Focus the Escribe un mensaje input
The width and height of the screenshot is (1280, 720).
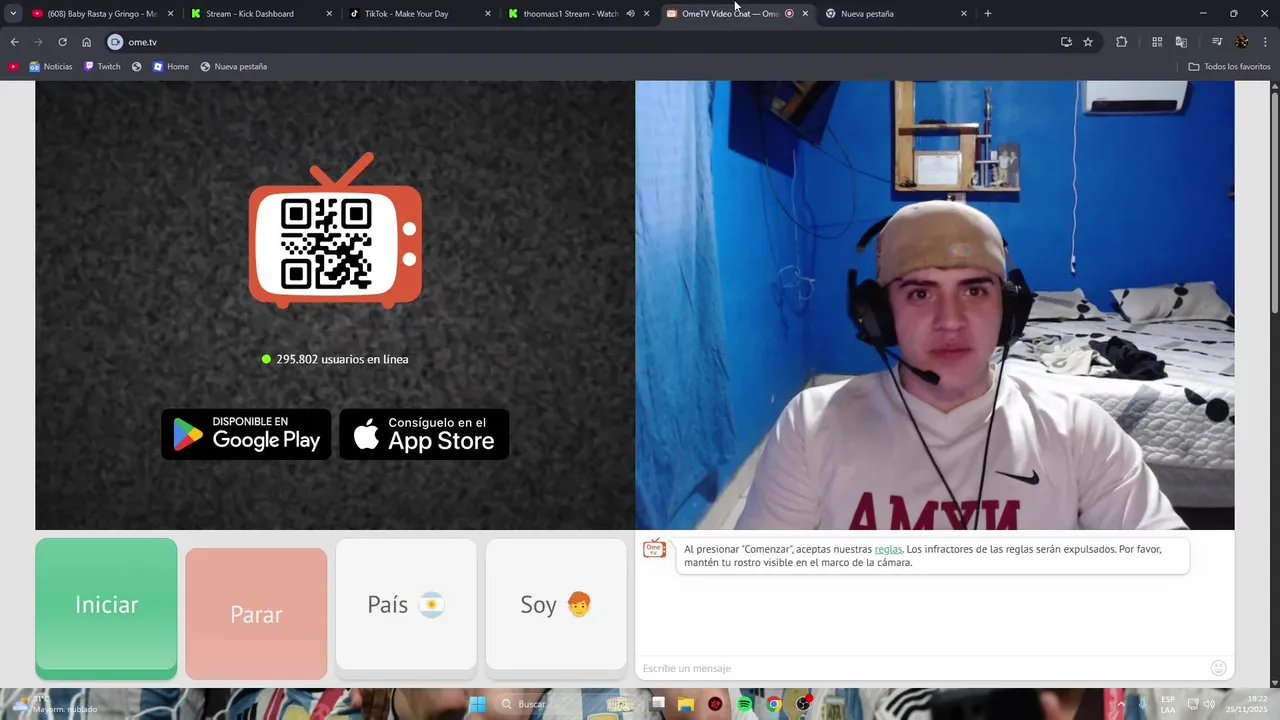pos(920,668)
